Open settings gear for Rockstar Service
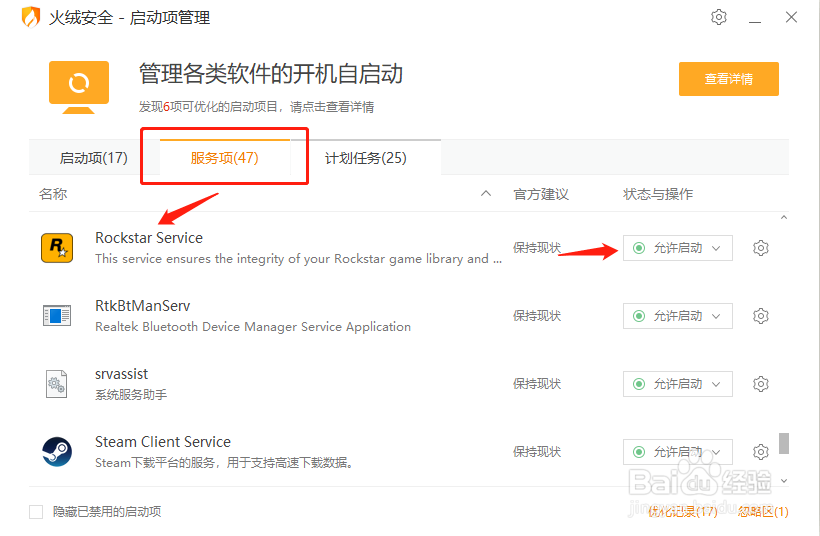 (761, 248)
